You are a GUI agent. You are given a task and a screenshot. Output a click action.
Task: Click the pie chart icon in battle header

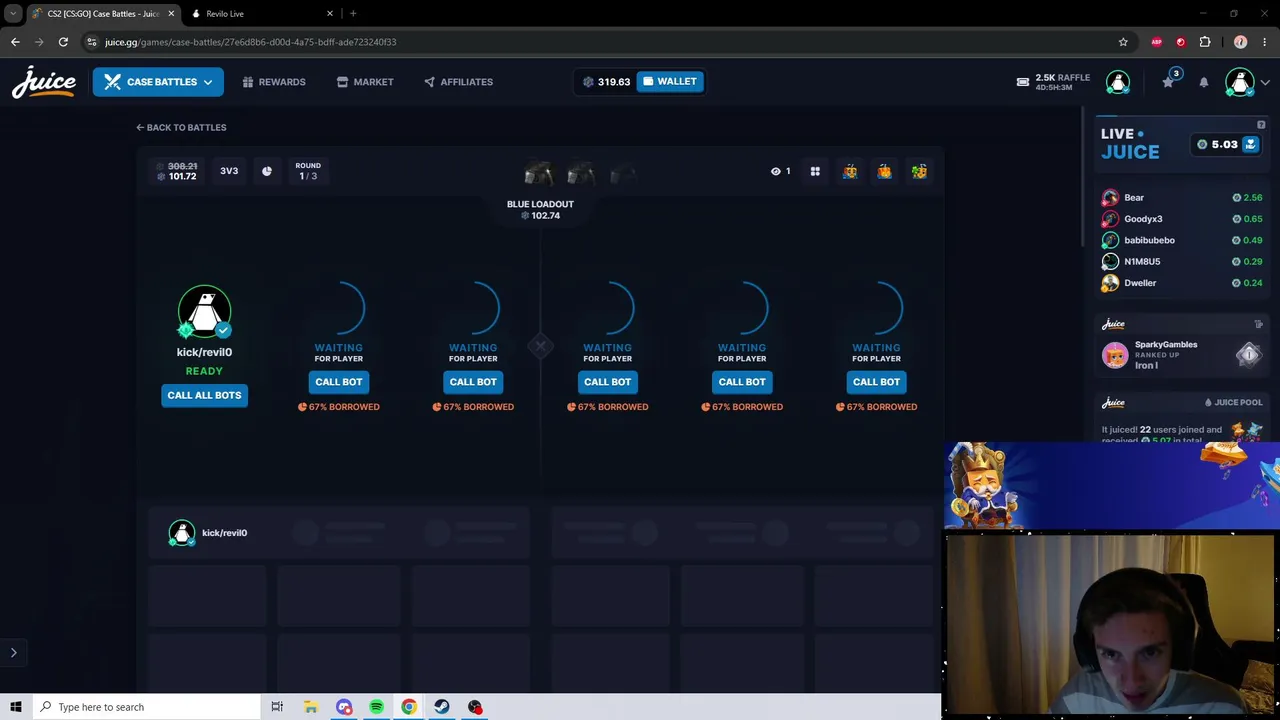[267, 171]
